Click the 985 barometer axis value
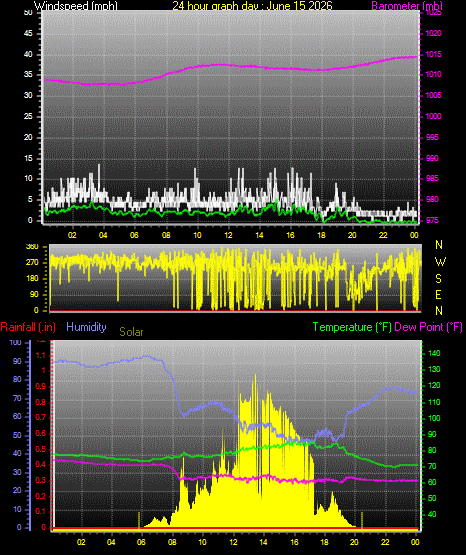The image size is (466, 555). [432, 178]
